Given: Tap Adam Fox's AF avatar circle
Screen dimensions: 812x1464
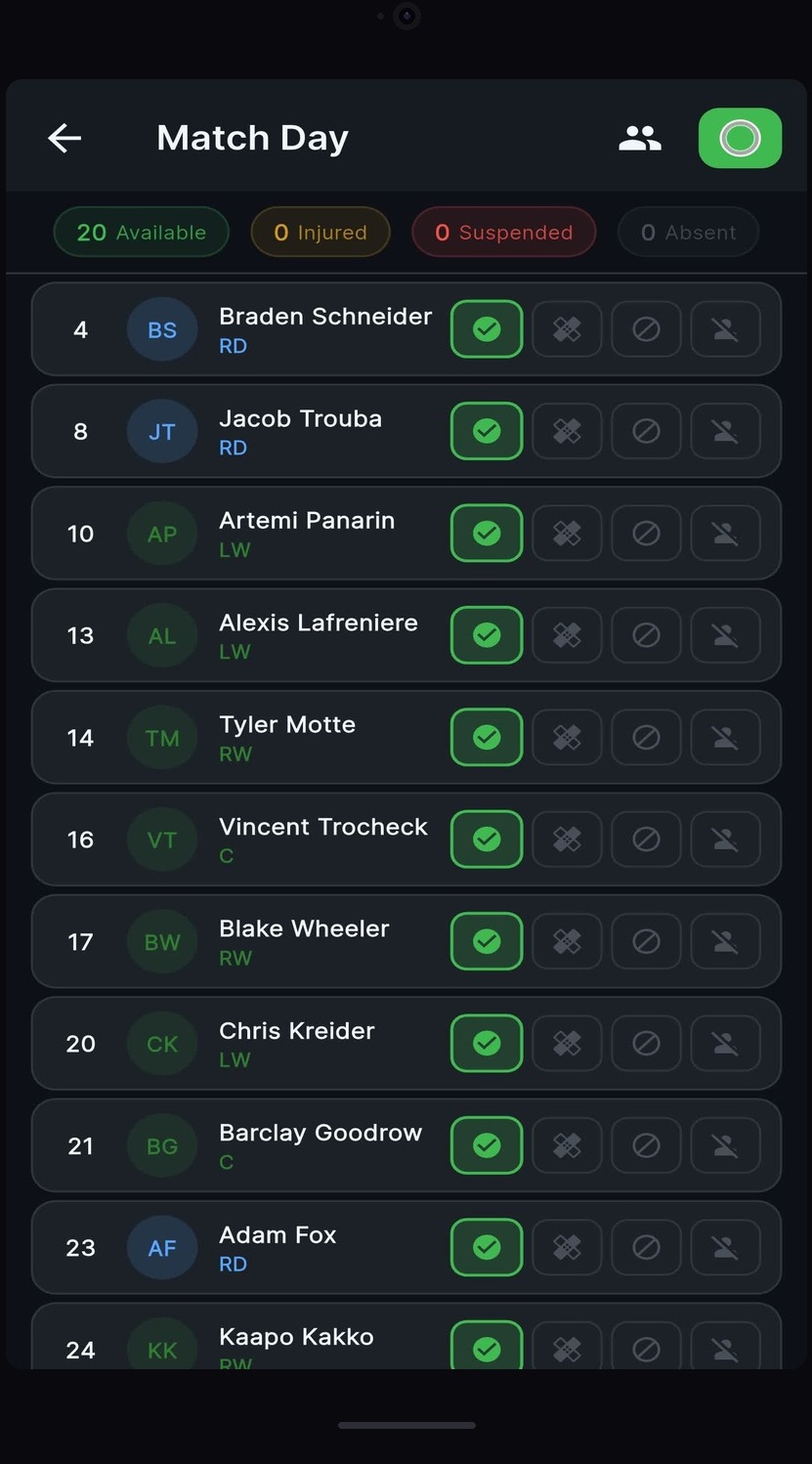Looking at the screenshot, I should tap(161, 1247).
